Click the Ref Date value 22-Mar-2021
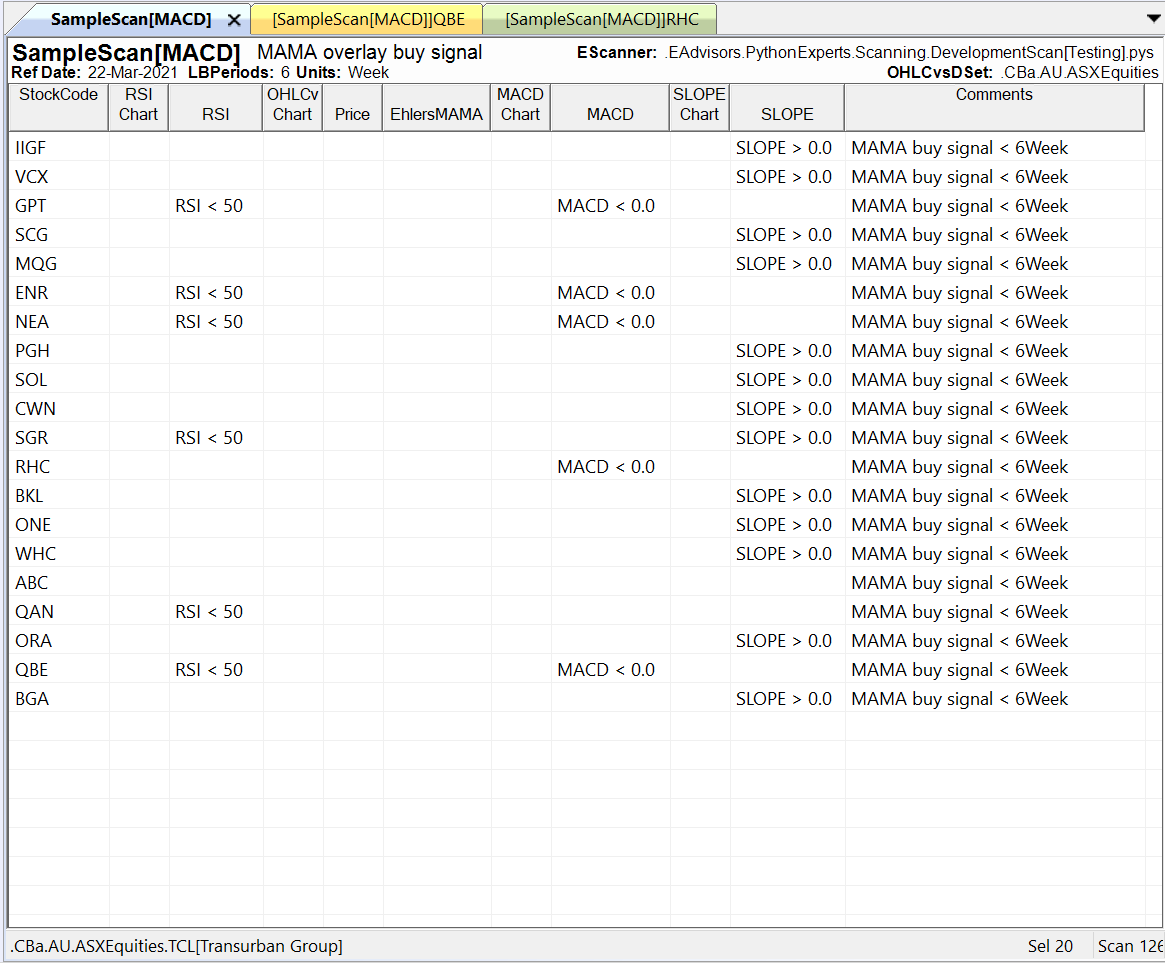 (x=132, y=73)
